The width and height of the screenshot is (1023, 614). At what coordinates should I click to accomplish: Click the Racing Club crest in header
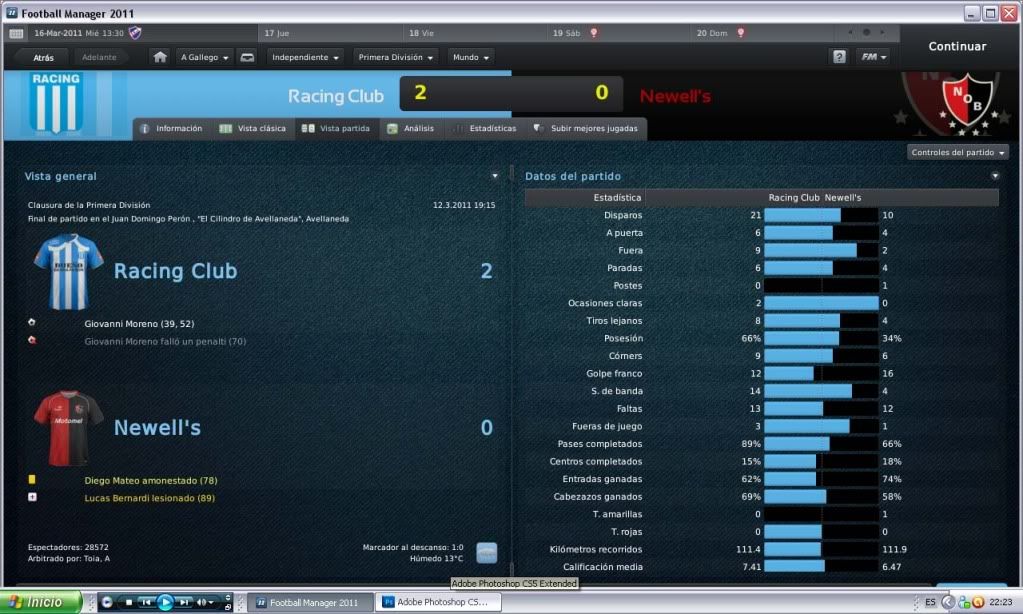(x=56, y=103)
